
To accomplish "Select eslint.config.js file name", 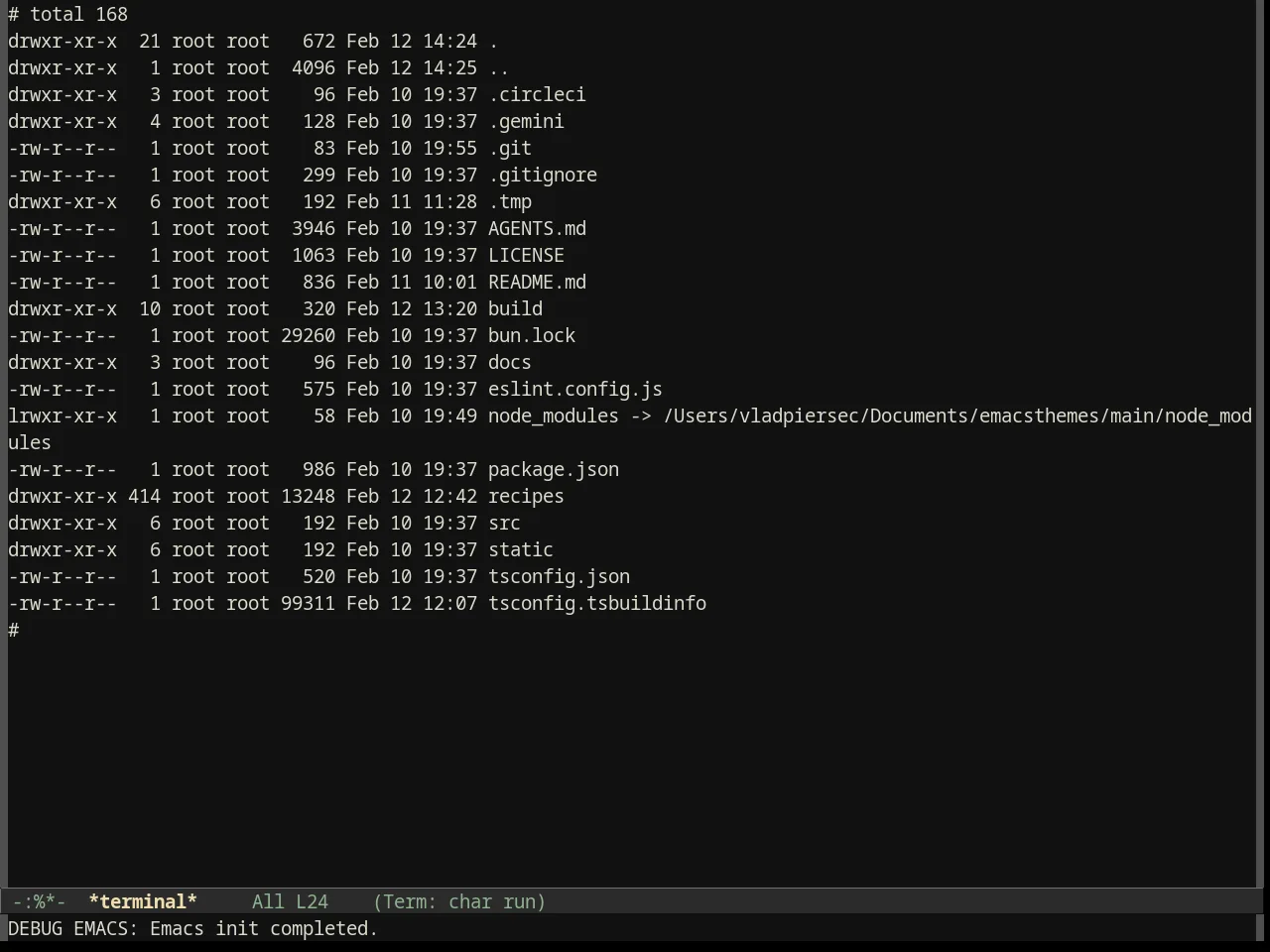I will click(575, 389).
